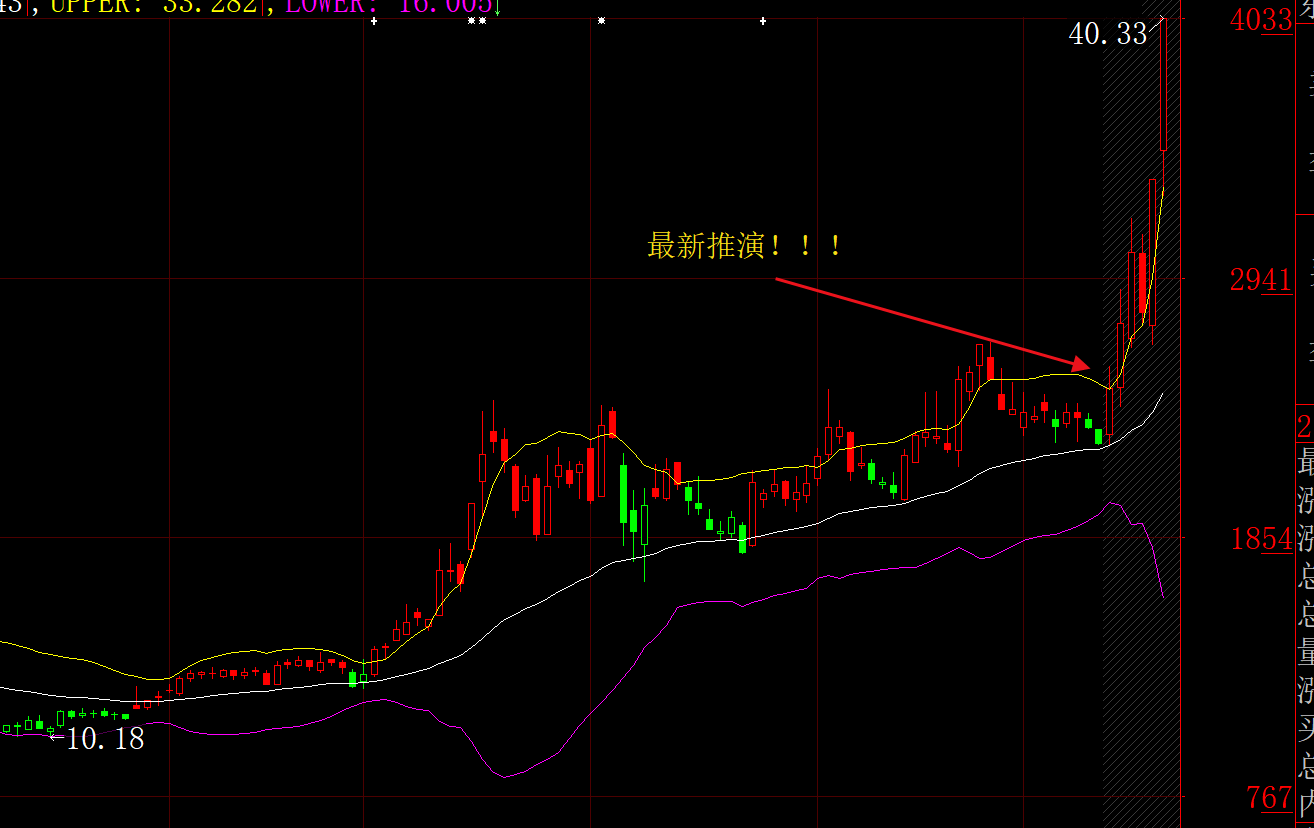Click the 10.18 low price label
The image size is (1314, 828).
[104, 739]
